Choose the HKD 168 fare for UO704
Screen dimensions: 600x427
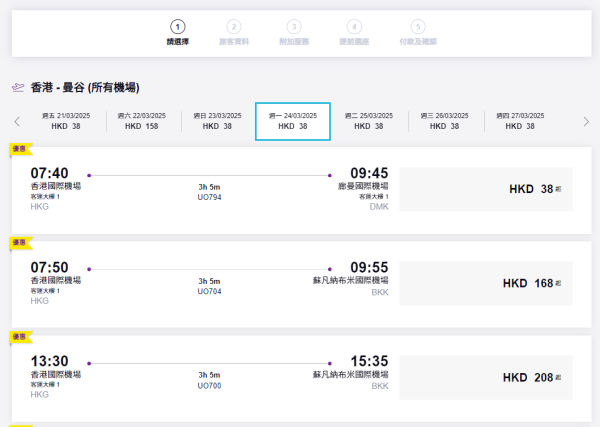486,283
